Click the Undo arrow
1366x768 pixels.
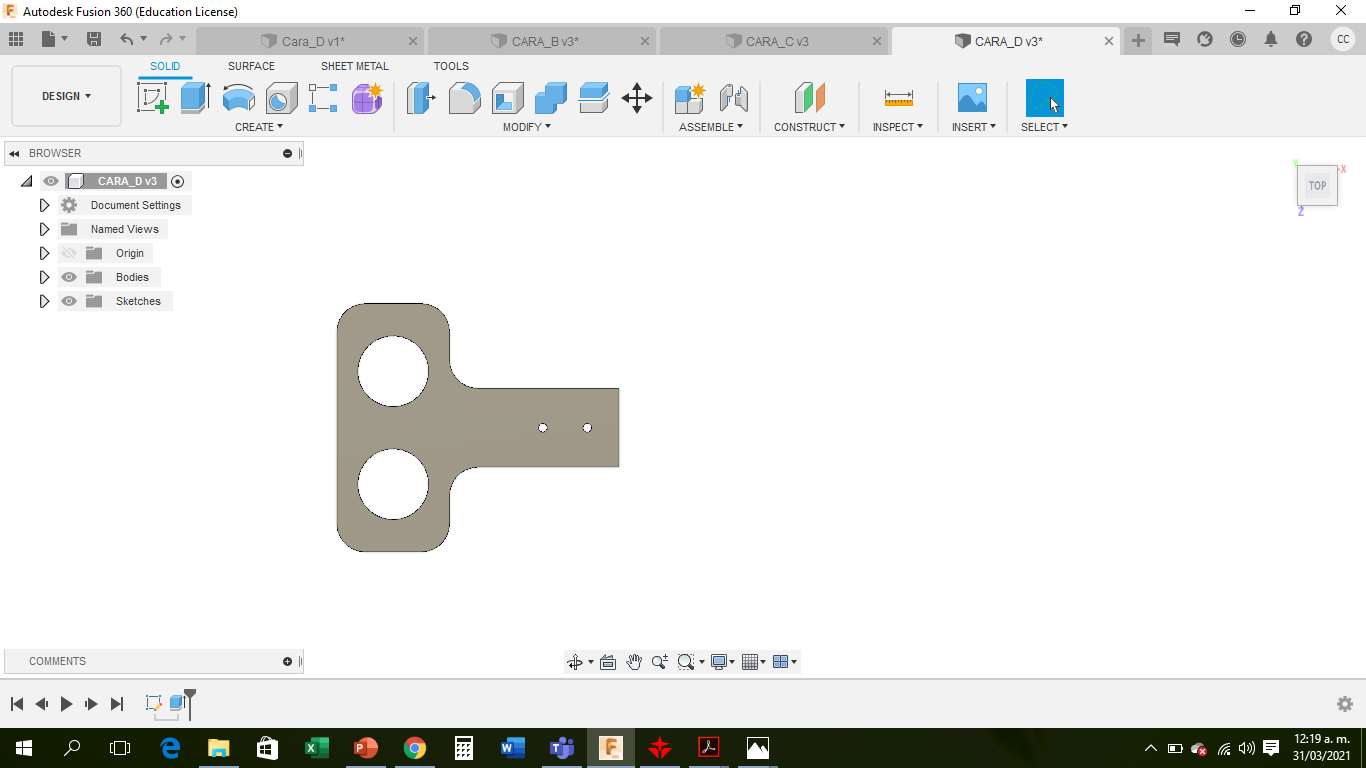coord(126,39)
